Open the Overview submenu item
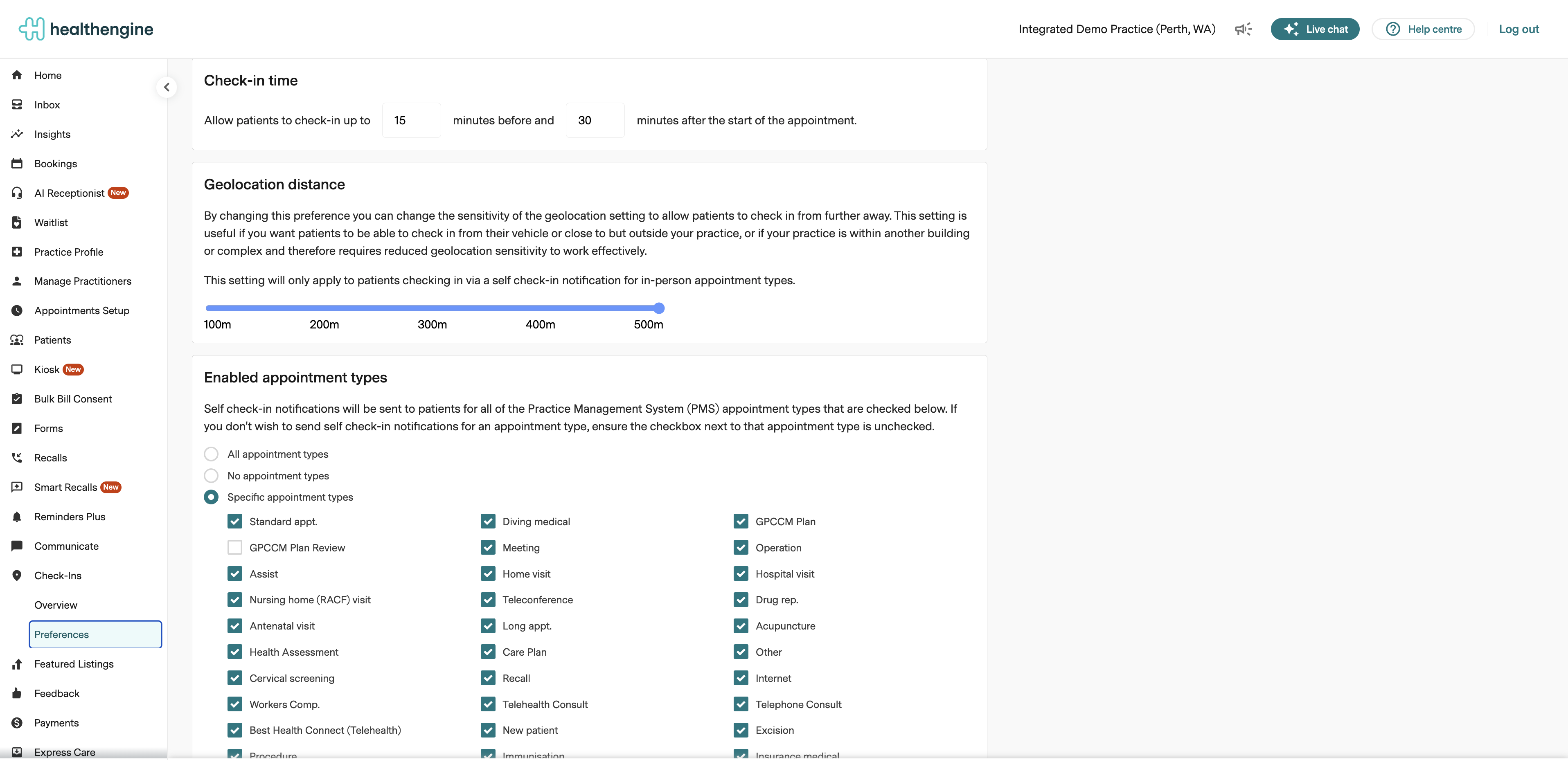Image resolution: width=1568 pixels, height=760 pixels. pos(56,605)
